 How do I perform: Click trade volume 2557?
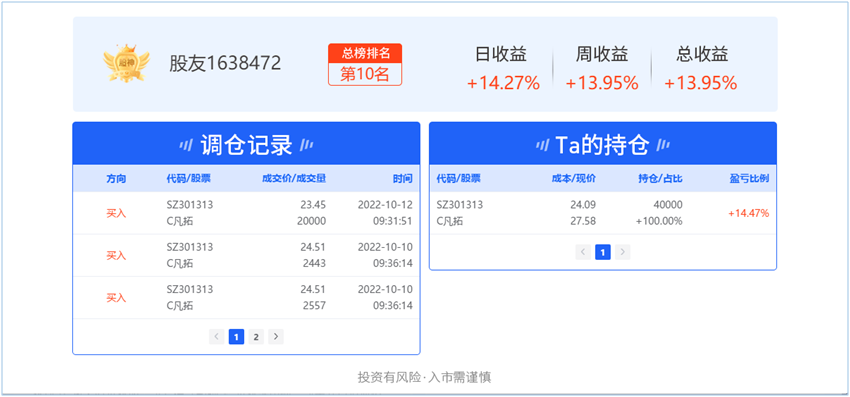(x=315, y=306)
